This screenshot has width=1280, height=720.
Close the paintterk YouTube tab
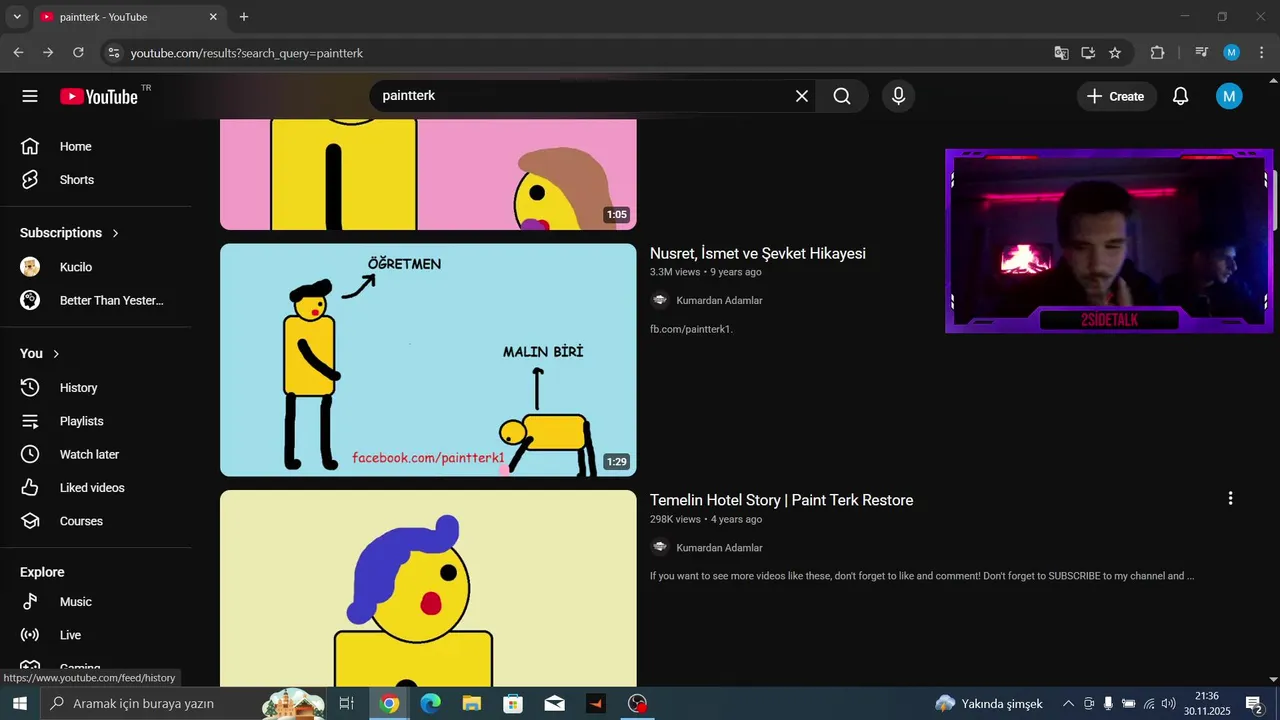pyautogui.click(x=213, y=17)
